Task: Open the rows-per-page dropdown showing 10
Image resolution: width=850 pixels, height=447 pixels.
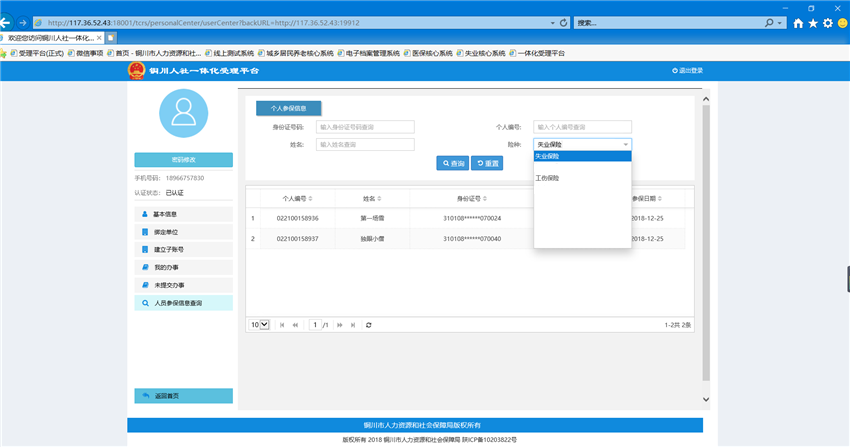Action: point(259,325)
